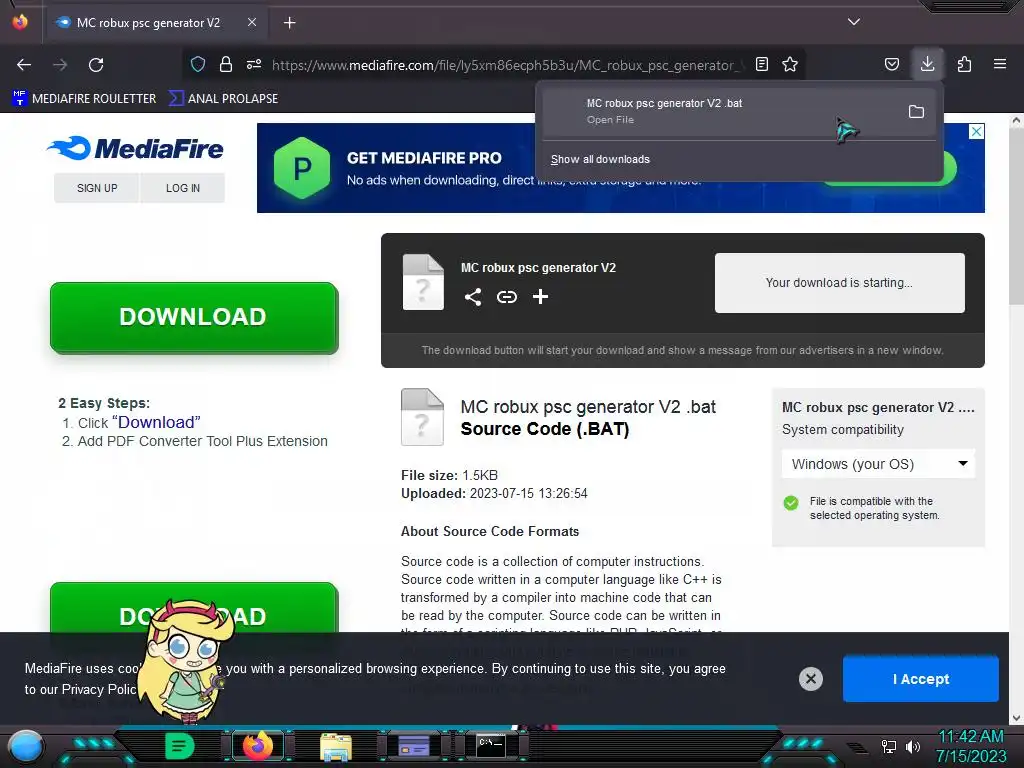Click 'Source Code (.BAT)' heading
Screen dimensions: 1024x768
[545, 429]
